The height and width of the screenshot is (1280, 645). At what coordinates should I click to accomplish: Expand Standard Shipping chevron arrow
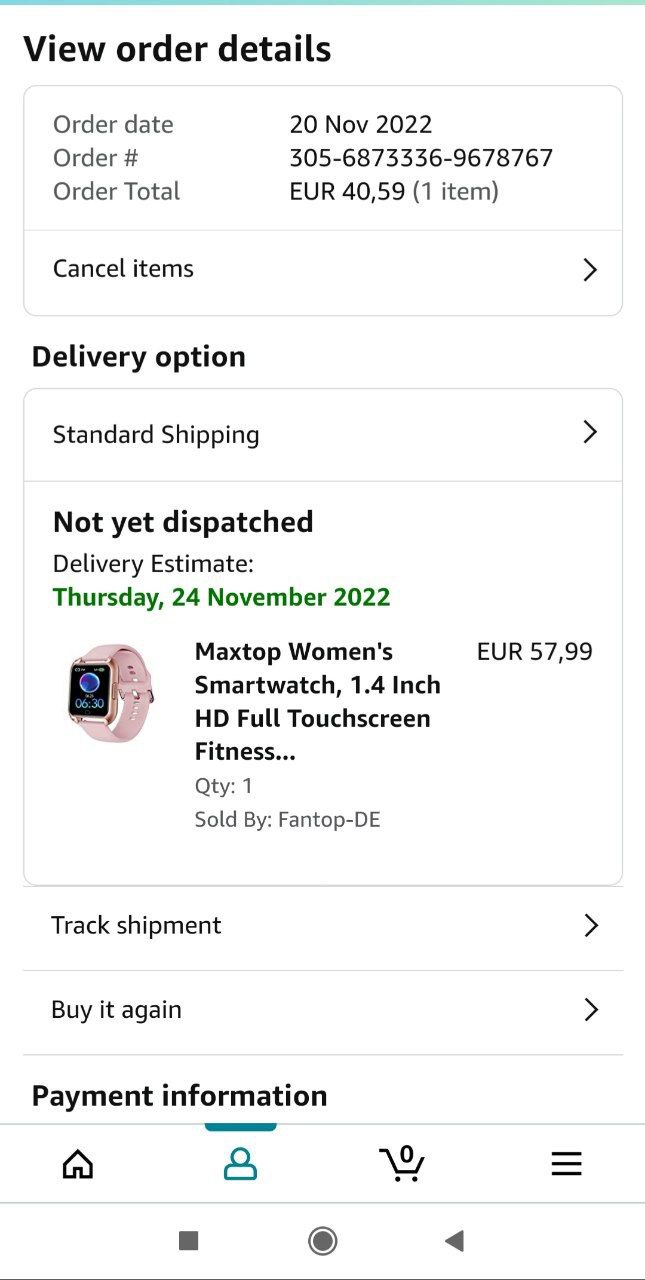590,433
